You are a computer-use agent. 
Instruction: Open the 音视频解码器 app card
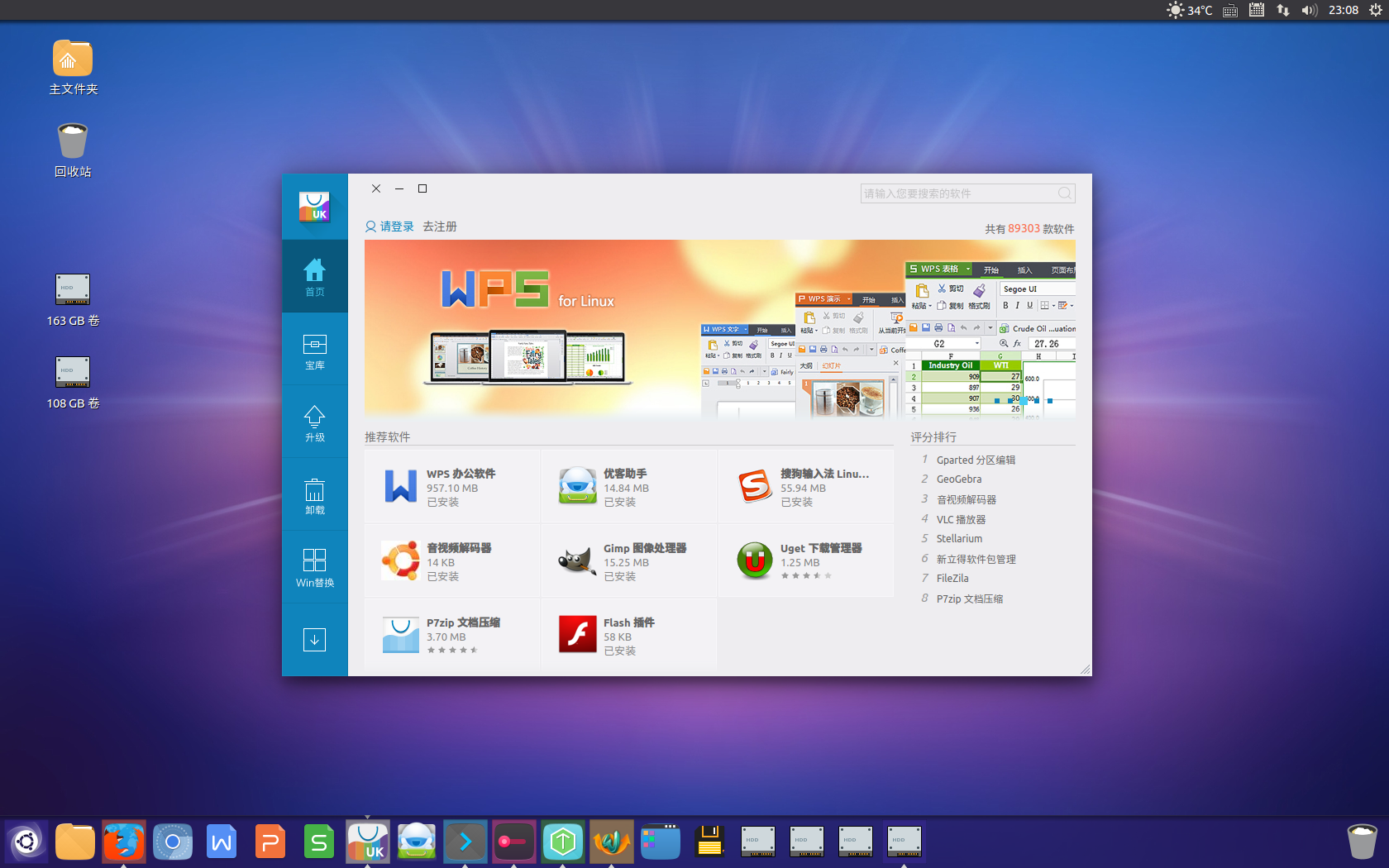coord(452,560)
